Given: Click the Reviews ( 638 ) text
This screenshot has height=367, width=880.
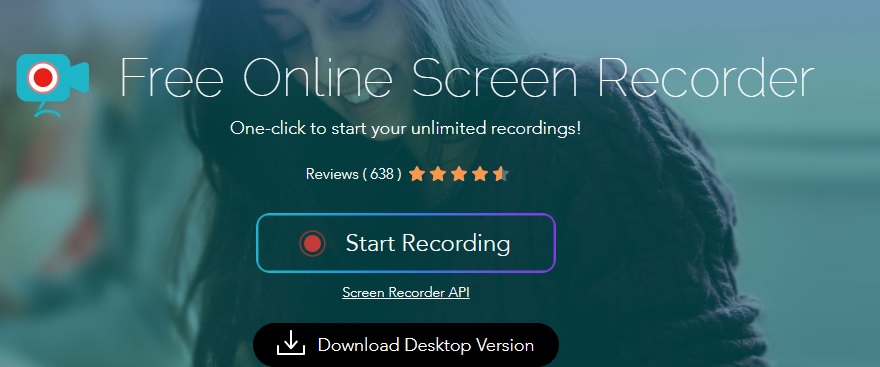Looking at the screenshot, I should tap(354, 174).
